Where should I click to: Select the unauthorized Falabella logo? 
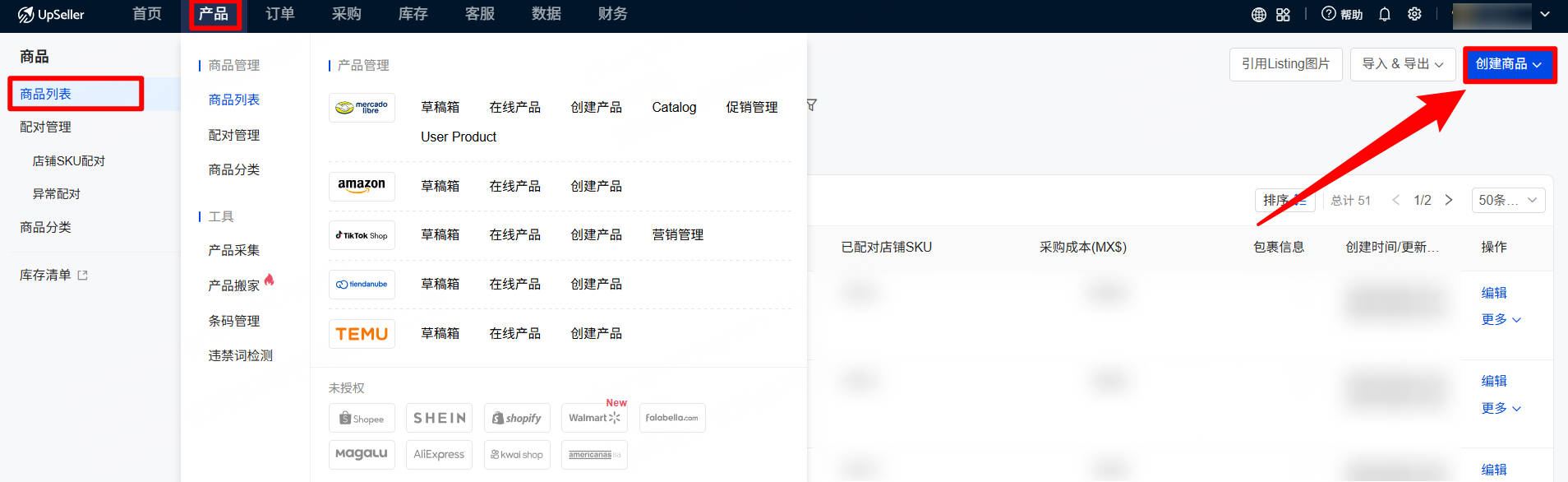[671, 418]
